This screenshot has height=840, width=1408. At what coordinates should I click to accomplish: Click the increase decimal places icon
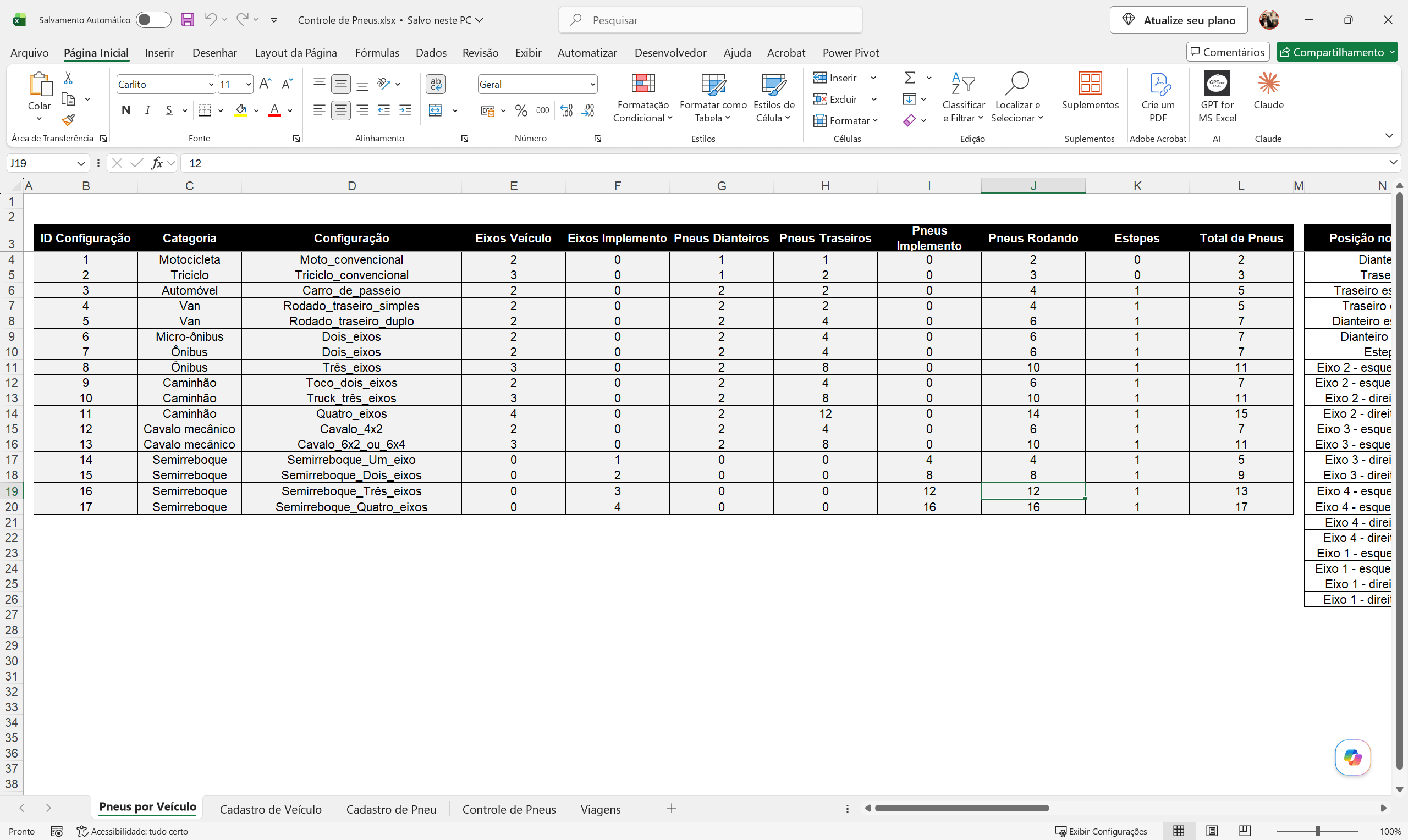point(566,110)
